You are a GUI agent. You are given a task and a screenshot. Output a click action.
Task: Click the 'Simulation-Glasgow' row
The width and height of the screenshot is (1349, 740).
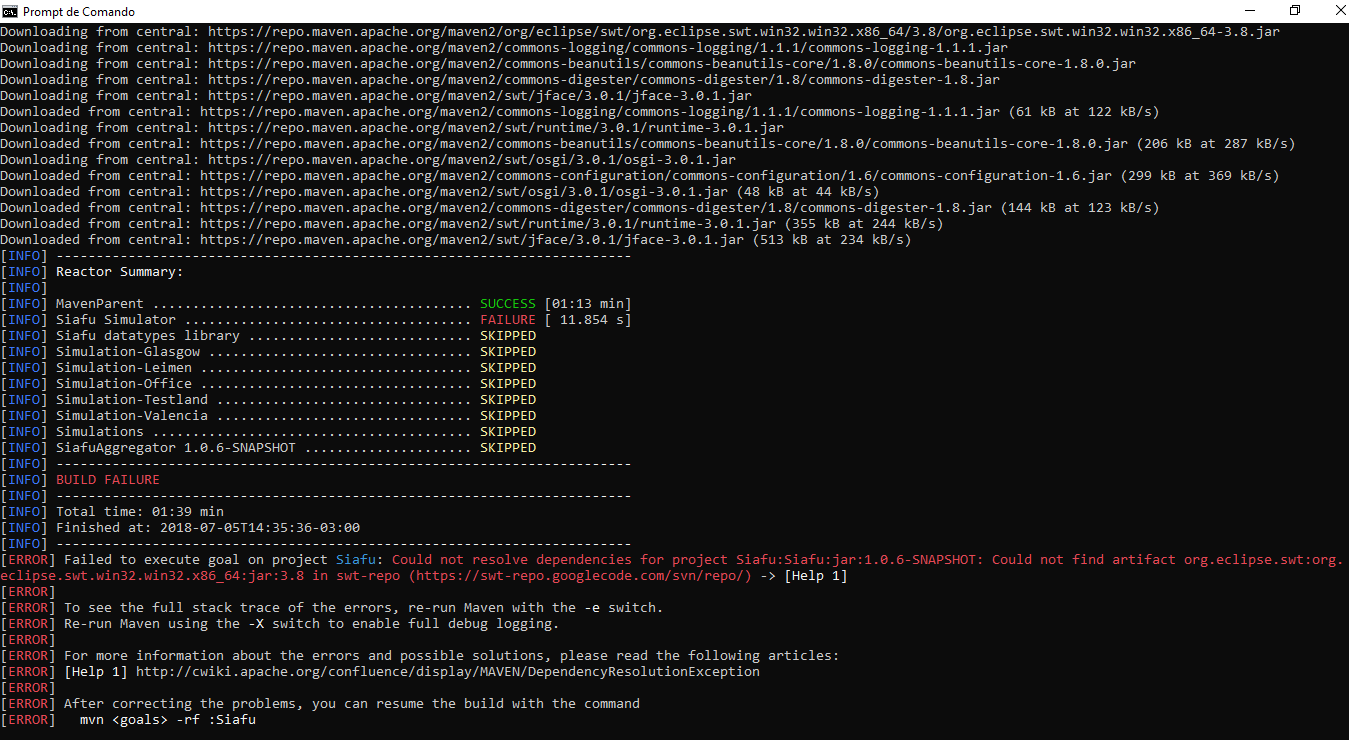click(128, 352)
